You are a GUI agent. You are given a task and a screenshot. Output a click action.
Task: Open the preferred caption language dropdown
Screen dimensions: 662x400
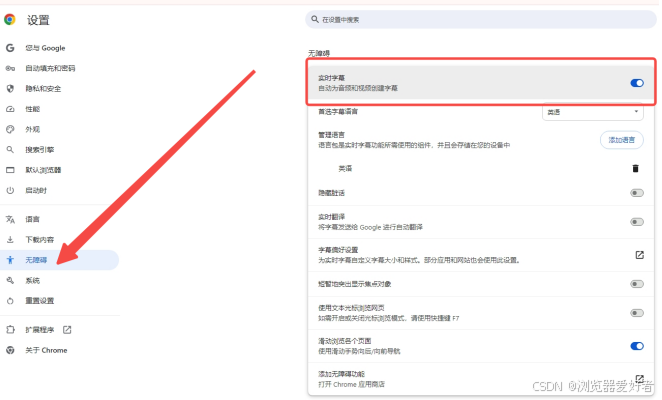coord(592,112)
